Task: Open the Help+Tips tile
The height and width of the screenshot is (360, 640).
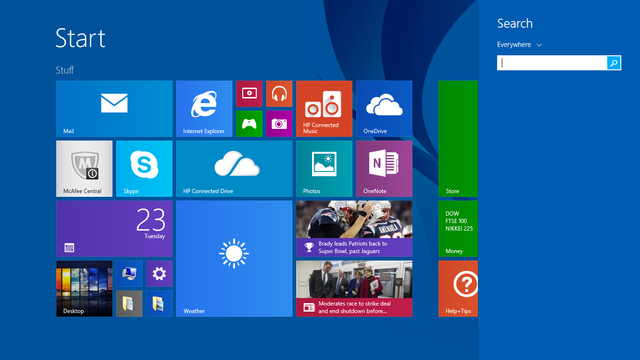Action: click(x=458, y=289)
